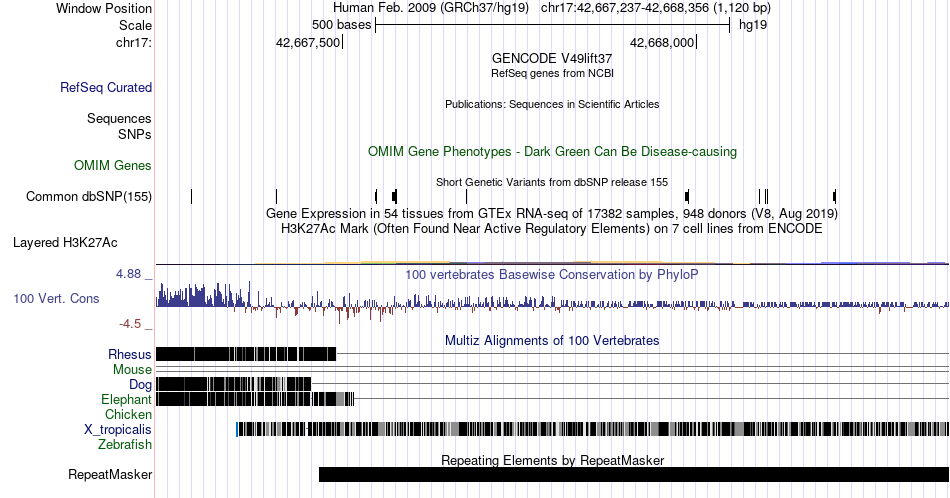Click the rightmost Common dbSNP variant tick
Screen dimensions: 950x498
click(834, 196)
